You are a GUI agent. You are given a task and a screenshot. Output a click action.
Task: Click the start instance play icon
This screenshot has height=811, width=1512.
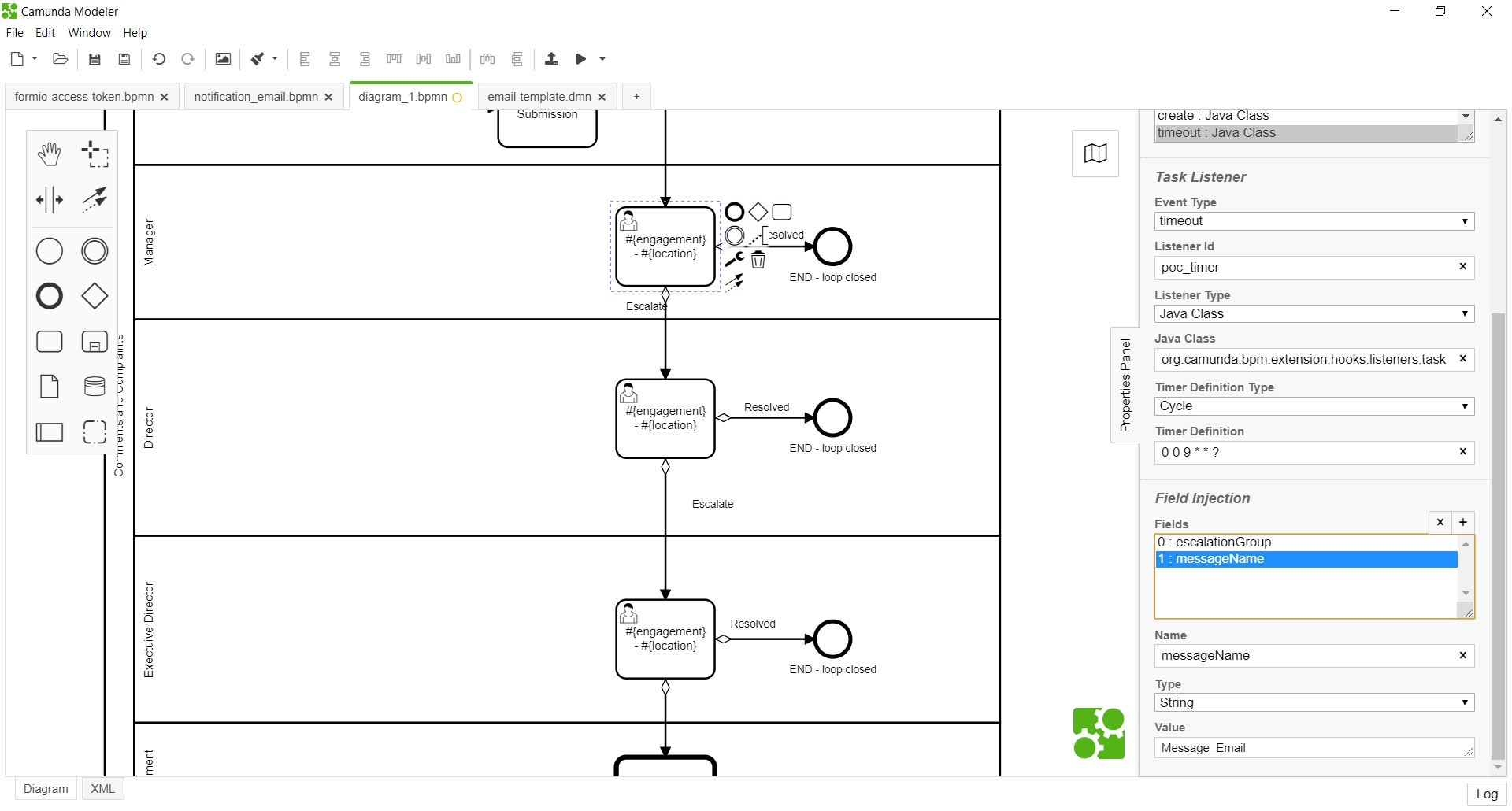pyautogui.click(x=581, y=59)
